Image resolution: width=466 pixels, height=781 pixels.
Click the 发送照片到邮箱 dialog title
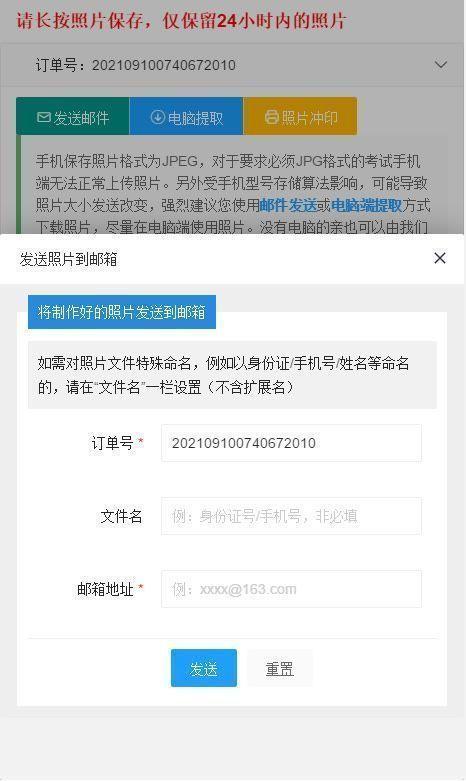coord(68,259)
